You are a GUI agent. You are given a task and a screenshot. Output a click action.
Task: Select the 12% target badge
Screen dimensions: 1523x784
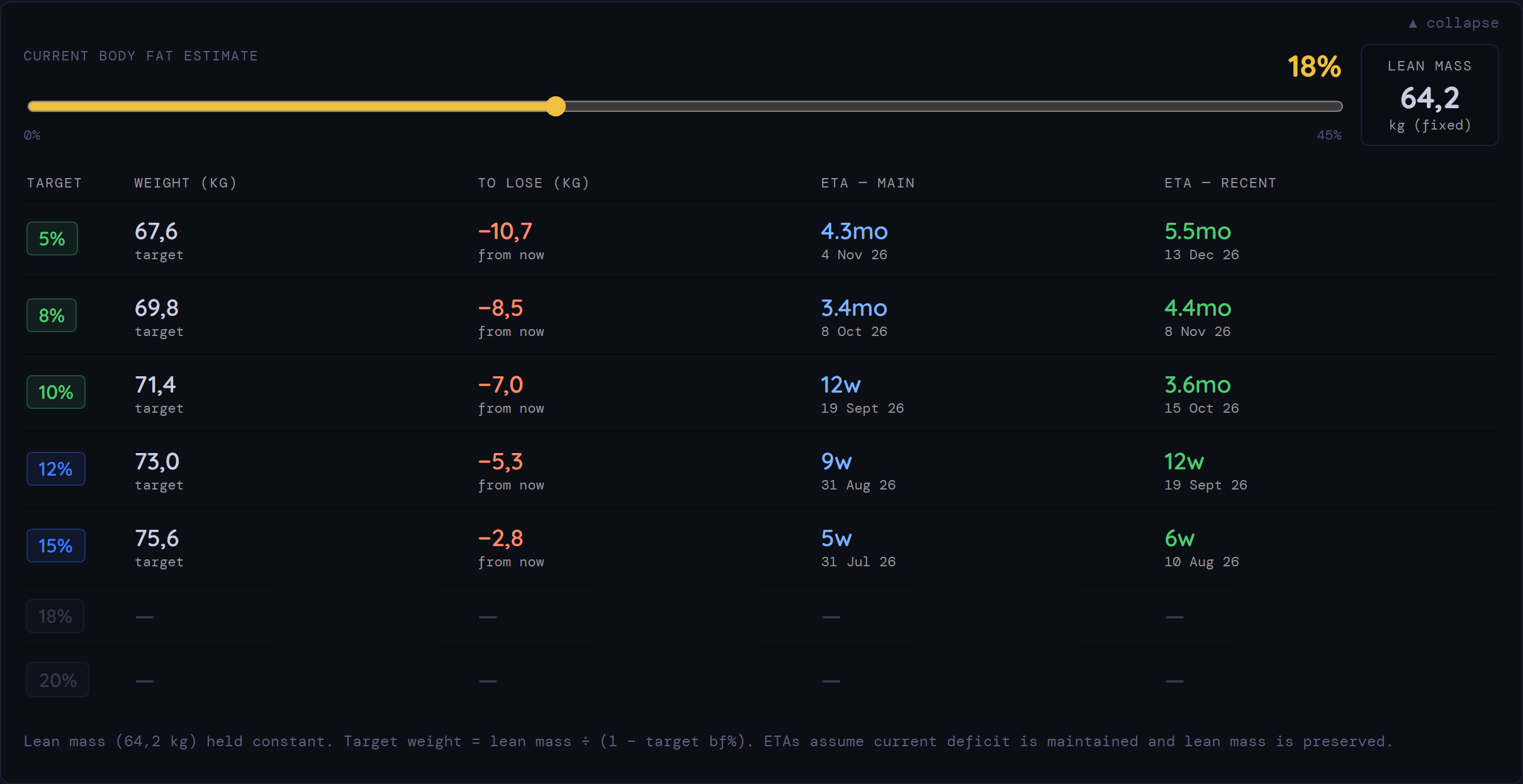[56, 469]
